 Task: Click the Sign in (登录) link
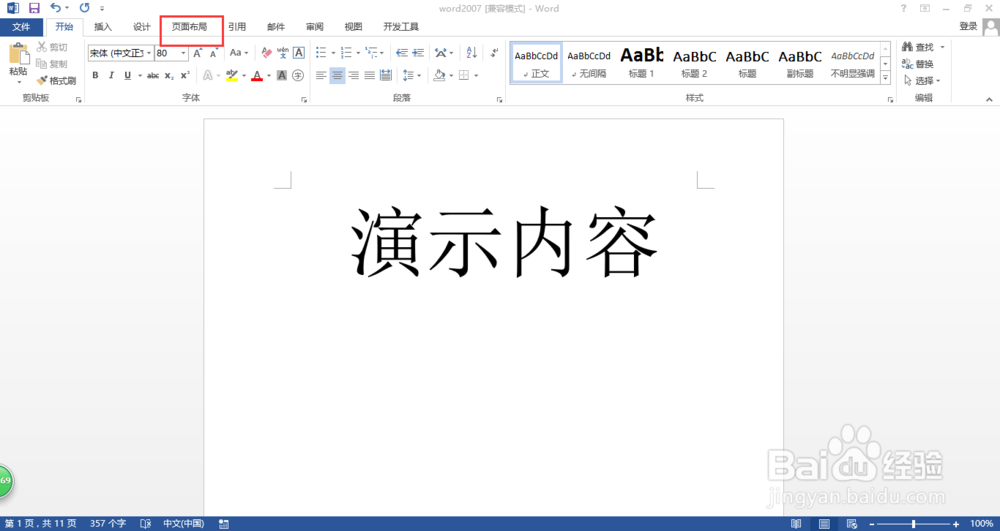pos(968,26)
